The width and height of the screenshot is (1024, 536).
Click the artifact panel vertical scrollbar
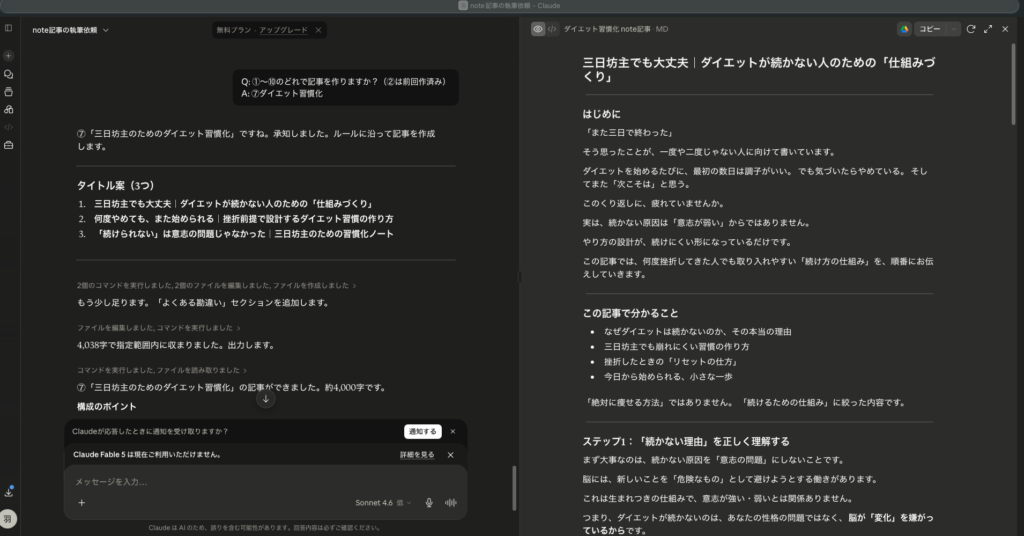coord(1014,84)
